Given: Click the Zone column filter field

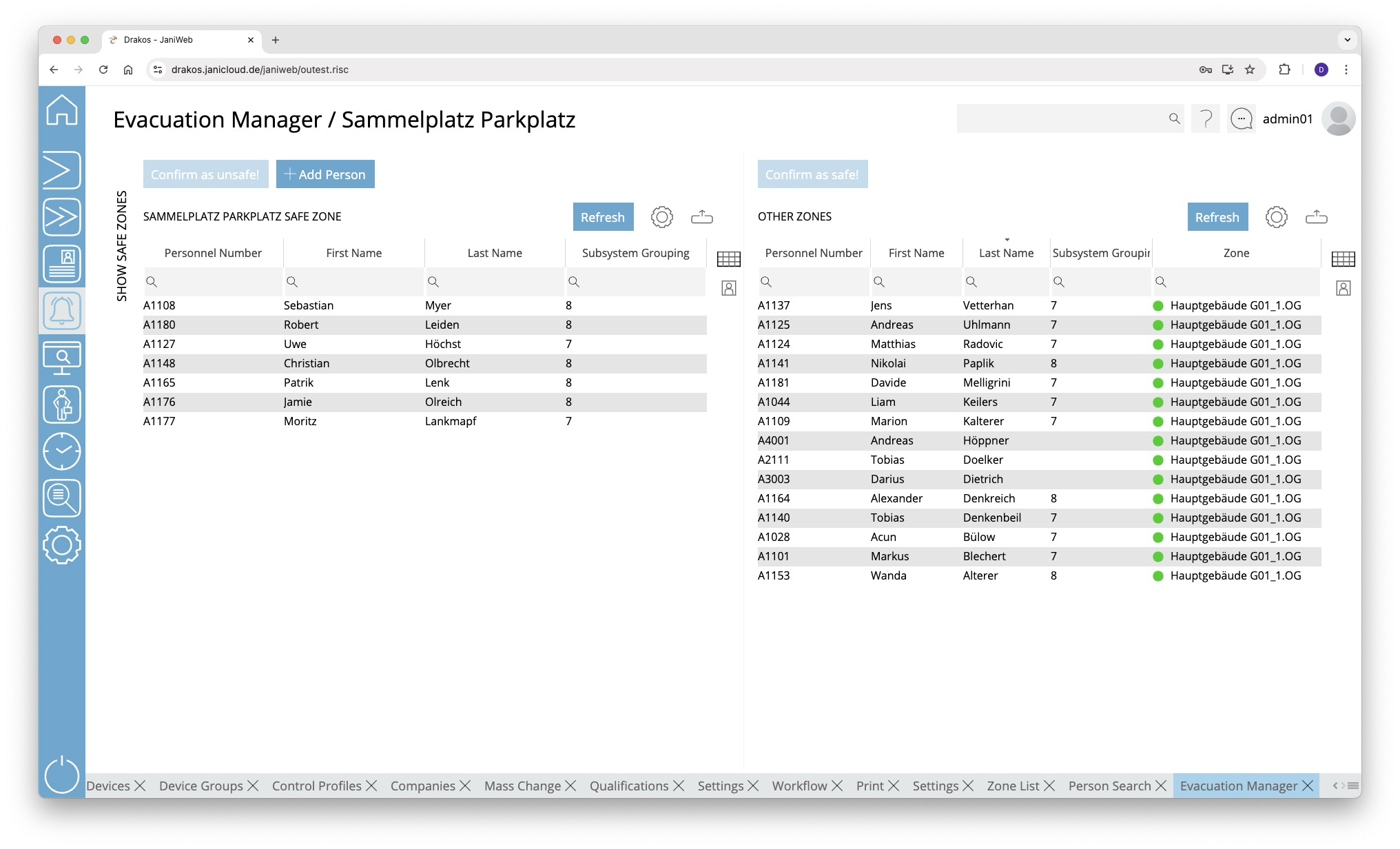Looking at the screenshot, I should pyautogui.click(x=1240, y=282).
